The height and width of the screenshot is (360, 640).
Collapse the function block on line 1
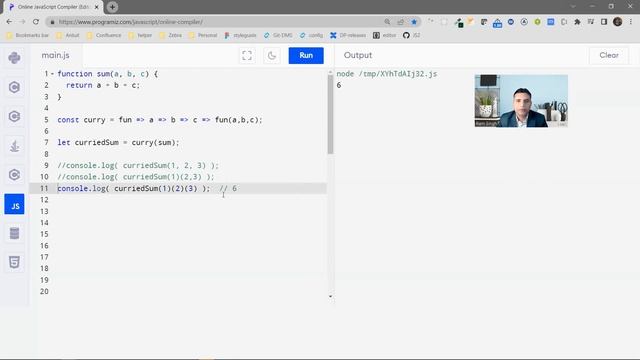click(x=52, y=74)
